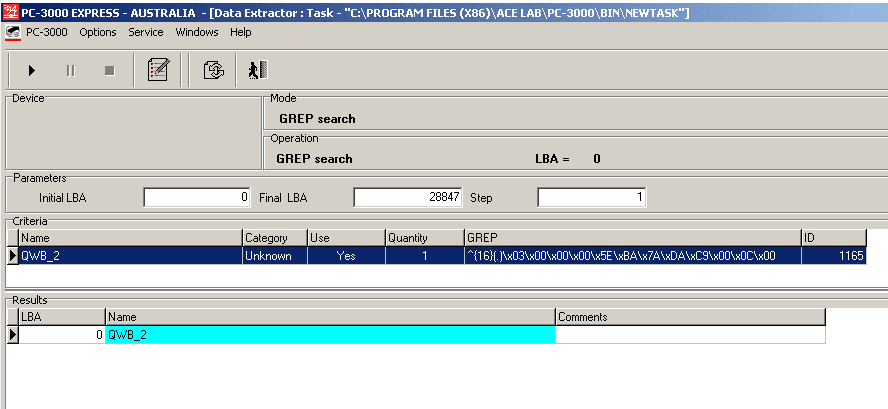
Task: Open the Help menu
Action: coord(241,32)
